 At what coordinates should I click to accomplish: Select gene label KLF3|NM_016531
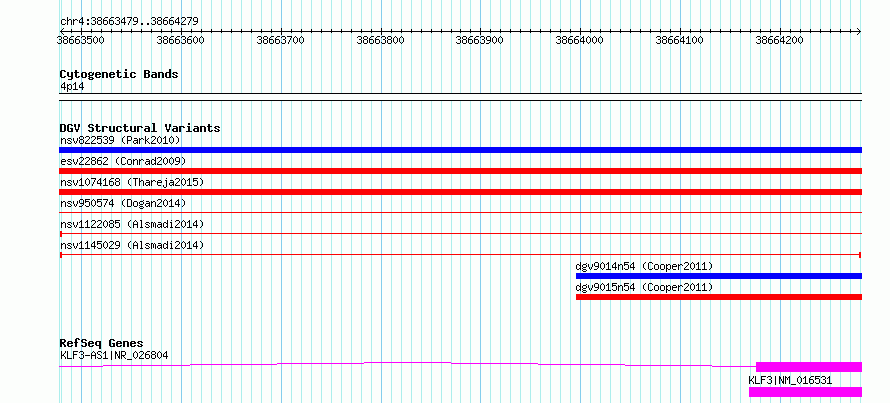pyautogui.click(x=790, y=380)
